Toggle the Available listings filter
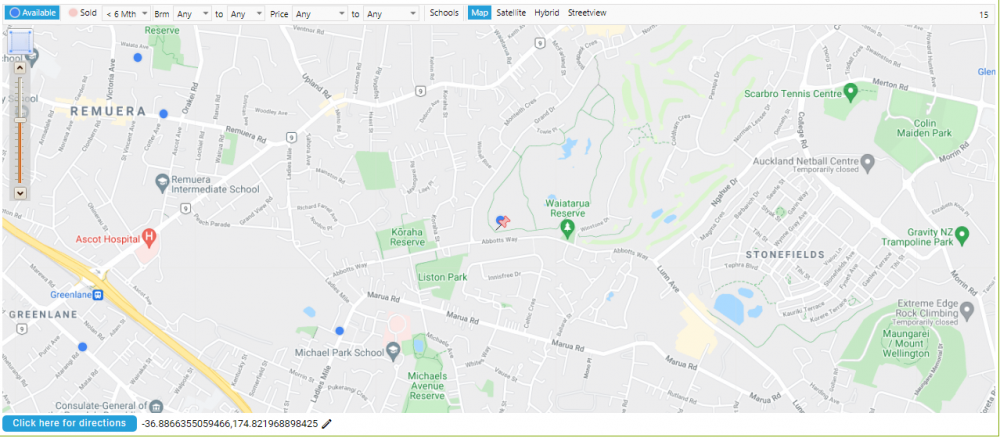This screenshot has height=438, width=1000. [33, 13]
